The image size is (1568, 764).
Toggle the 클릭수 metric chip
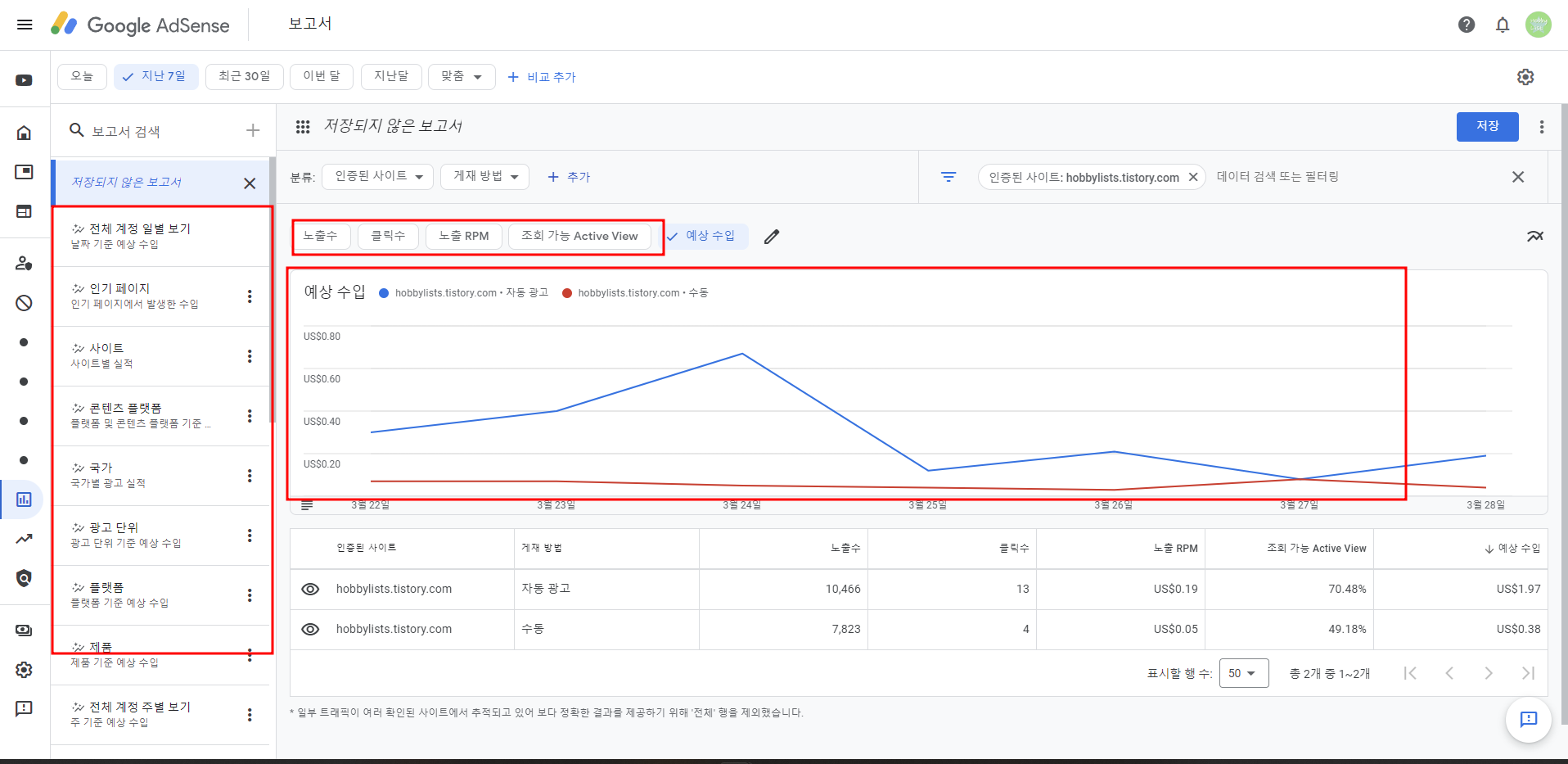pos(389,236)
